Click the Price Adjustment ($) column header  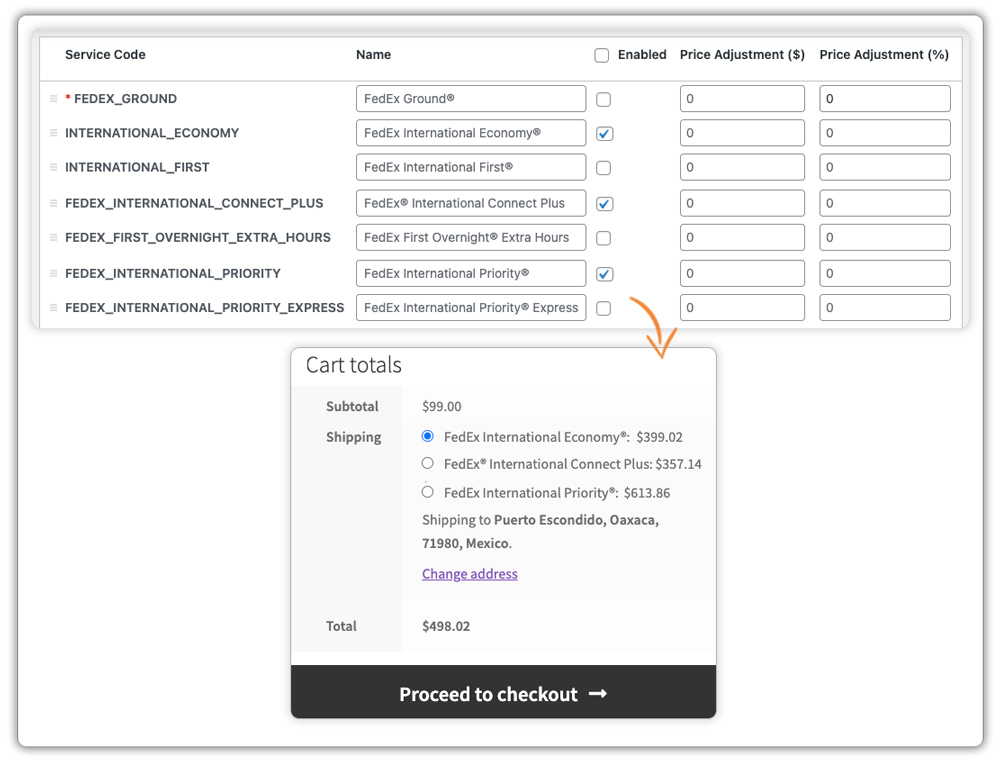742,55
